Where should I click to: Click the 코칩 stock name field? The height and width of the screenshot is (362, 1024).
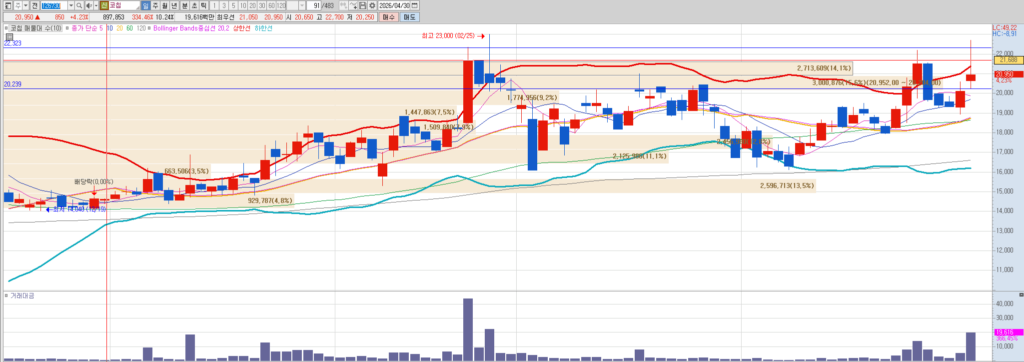124,5
